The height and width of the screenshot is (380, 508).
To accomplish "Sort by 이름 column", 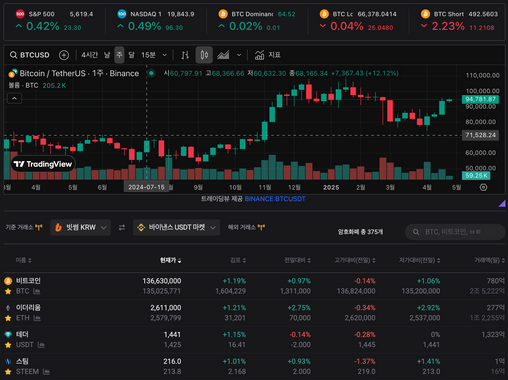I will [x=23, y=260].
